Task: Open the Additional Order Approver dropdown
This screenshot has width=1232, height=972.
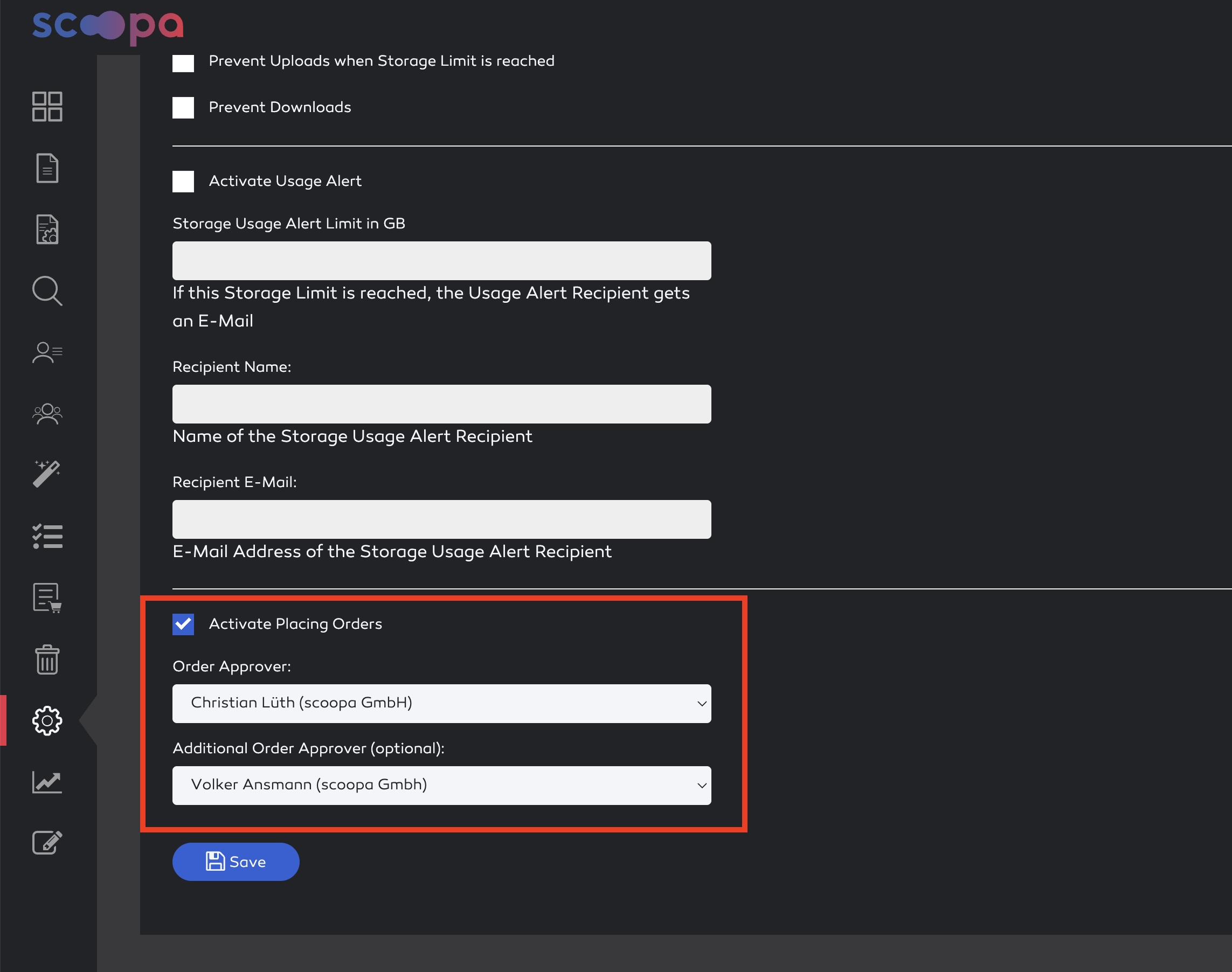Action: (x=442, y=786)
